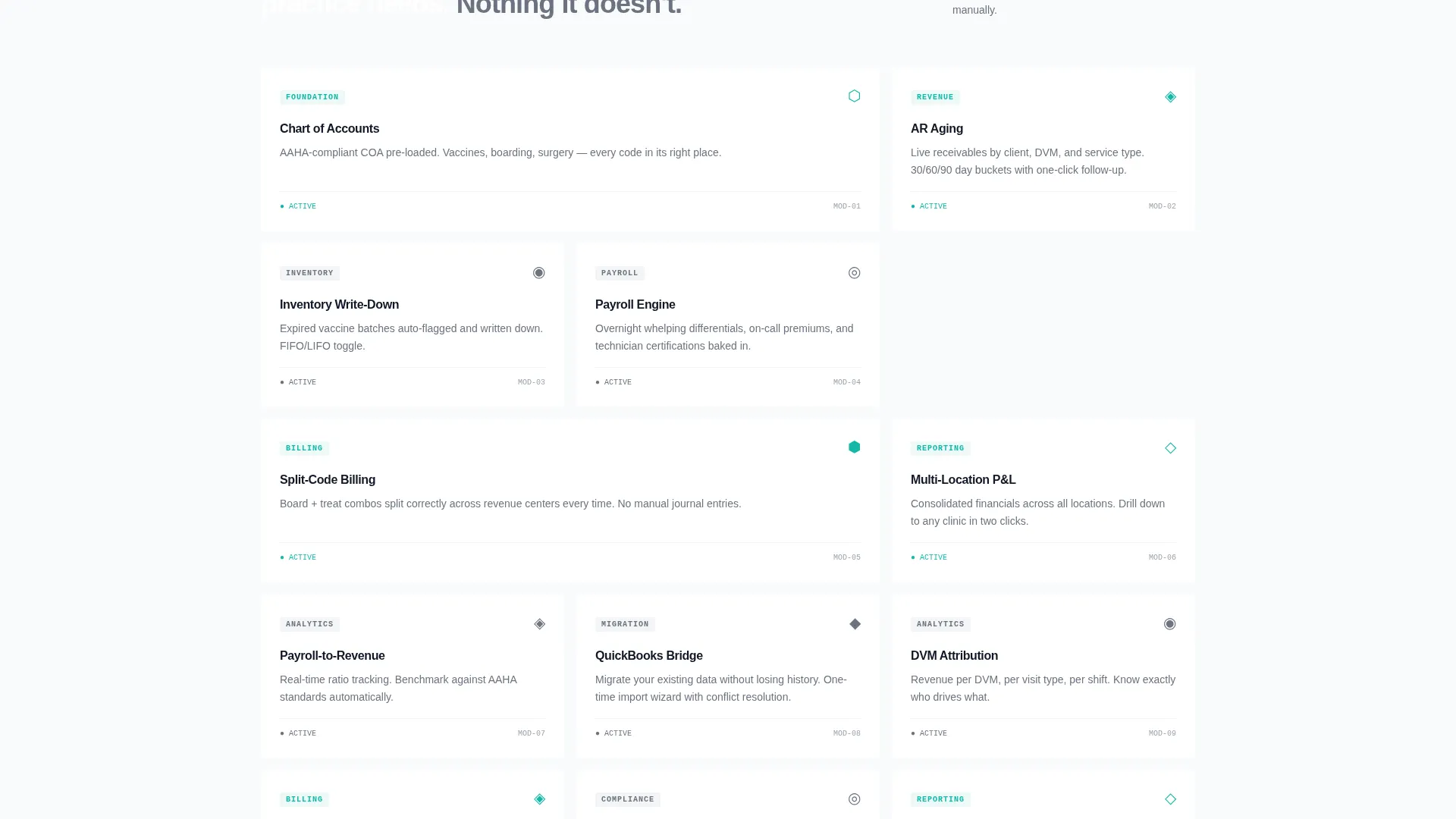1456x819 pixels.
Task: Click the MOD-05 module code
Action: point(846,557)
